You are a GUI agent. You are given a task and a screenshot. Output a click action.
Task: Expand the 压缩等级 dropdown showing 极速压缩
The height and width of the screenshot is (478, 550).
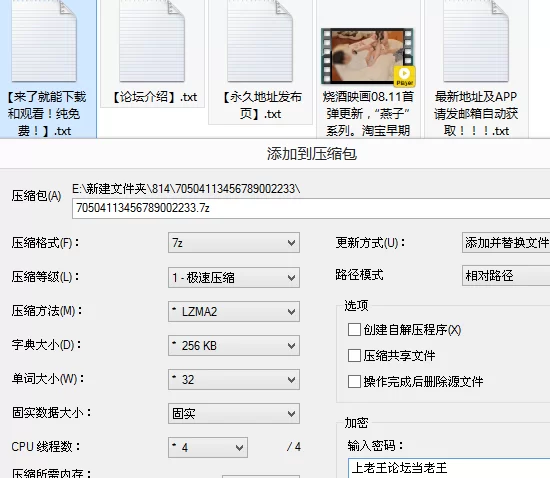(x=234, y=277)
